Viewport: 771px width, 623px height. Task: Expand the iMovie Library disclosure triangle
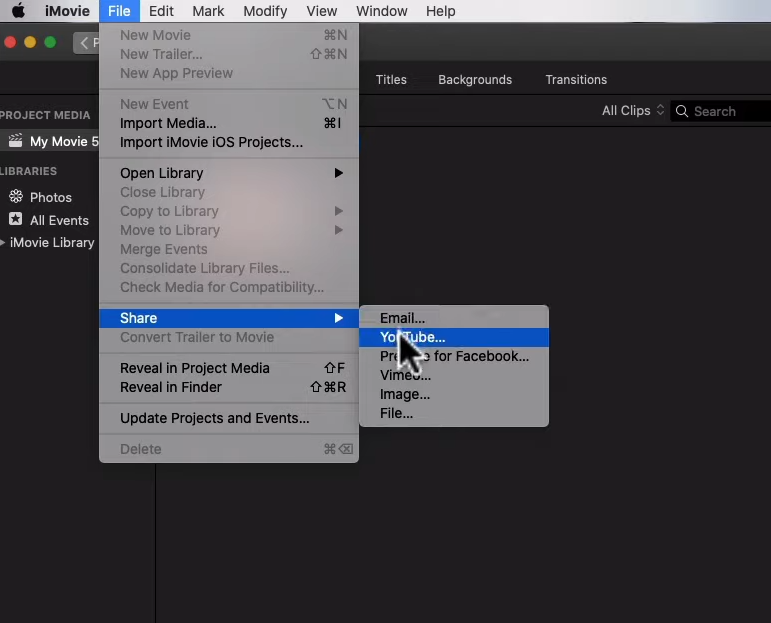(x=3, y=242)
